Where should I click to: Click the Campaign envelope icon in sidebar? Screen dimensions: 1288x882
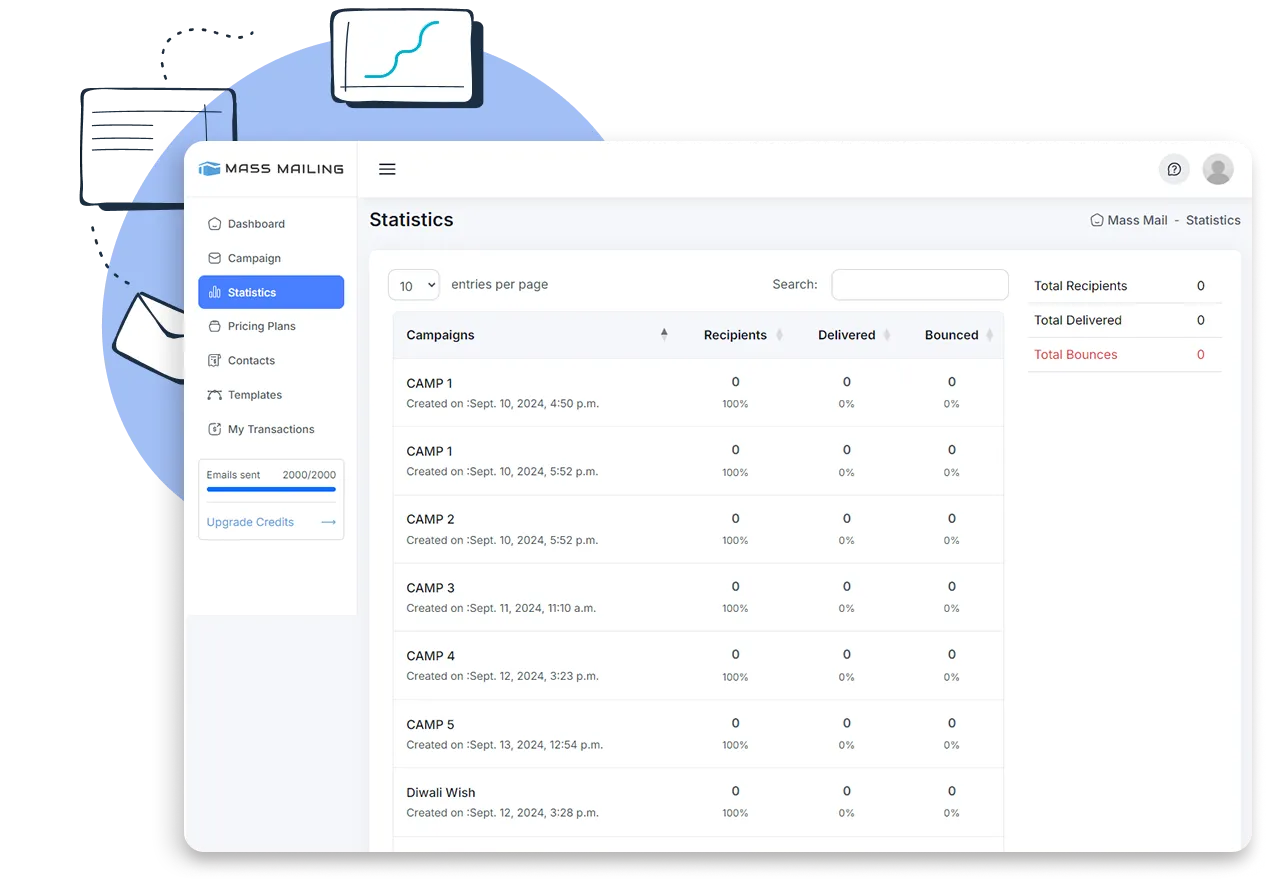point(214,258)
